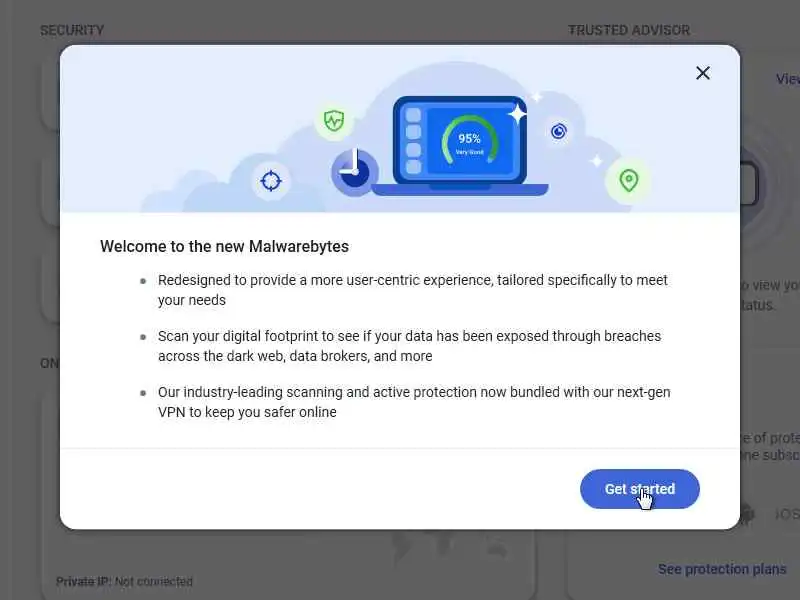The image size is (800, 600).
Task: Select the Redesigned user-centric experience bullet text
Action: pyautogui.click(x=412, y=290)
